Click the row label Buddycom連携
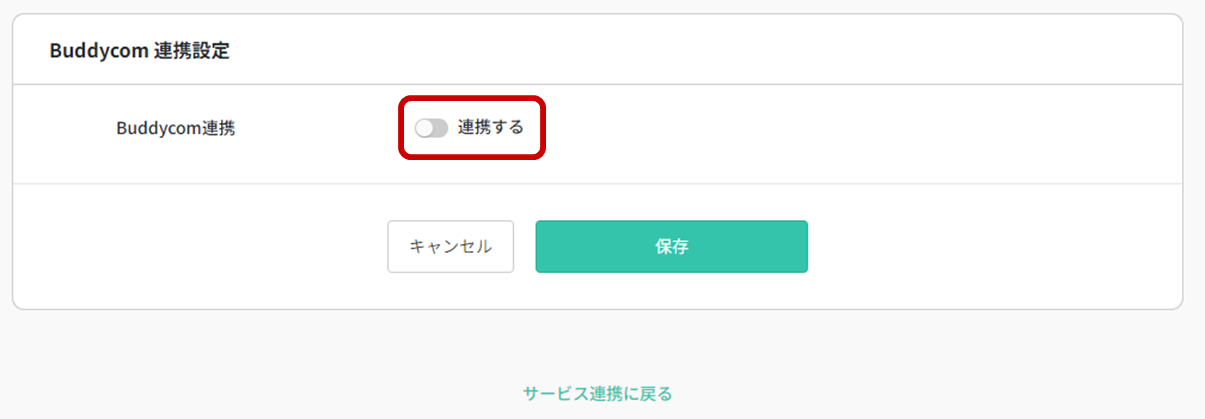 coord(176,128)
